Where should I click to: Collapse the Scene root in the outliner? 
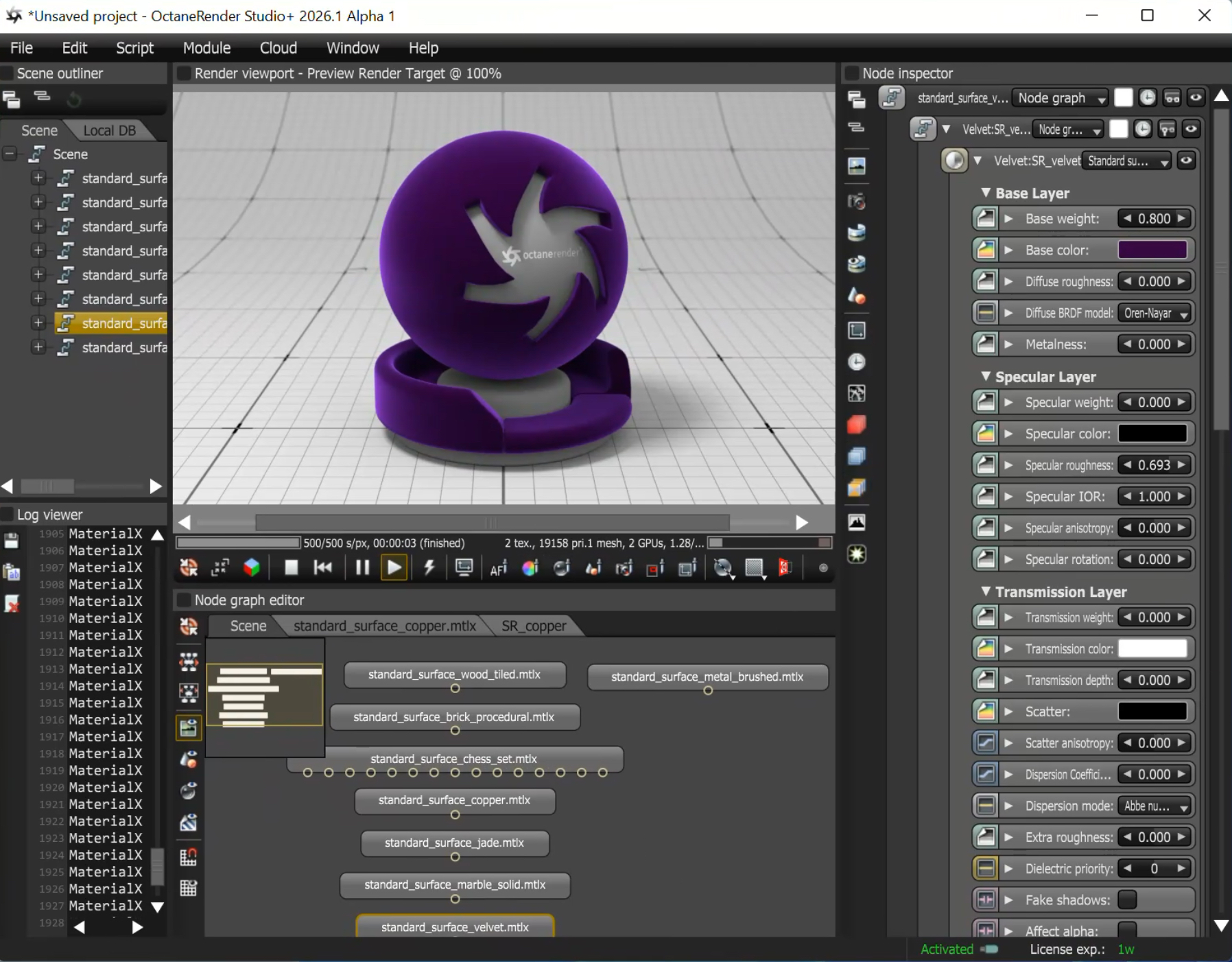coord(10,154)
